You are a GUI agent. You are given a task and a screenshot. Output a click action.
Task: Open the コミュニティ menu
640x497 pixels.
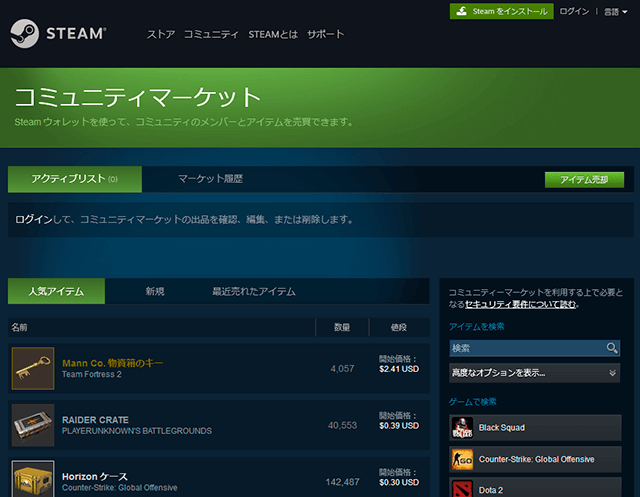(x=211, y=34)
